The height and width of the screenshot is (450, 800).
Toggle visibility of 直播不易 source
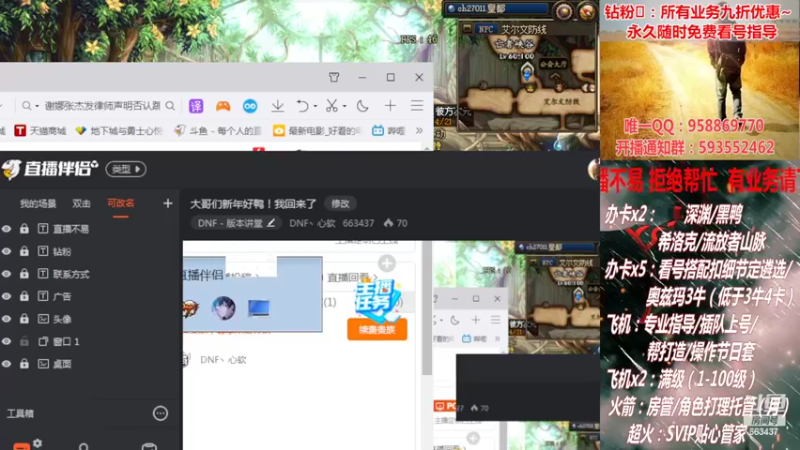point(6,229)
